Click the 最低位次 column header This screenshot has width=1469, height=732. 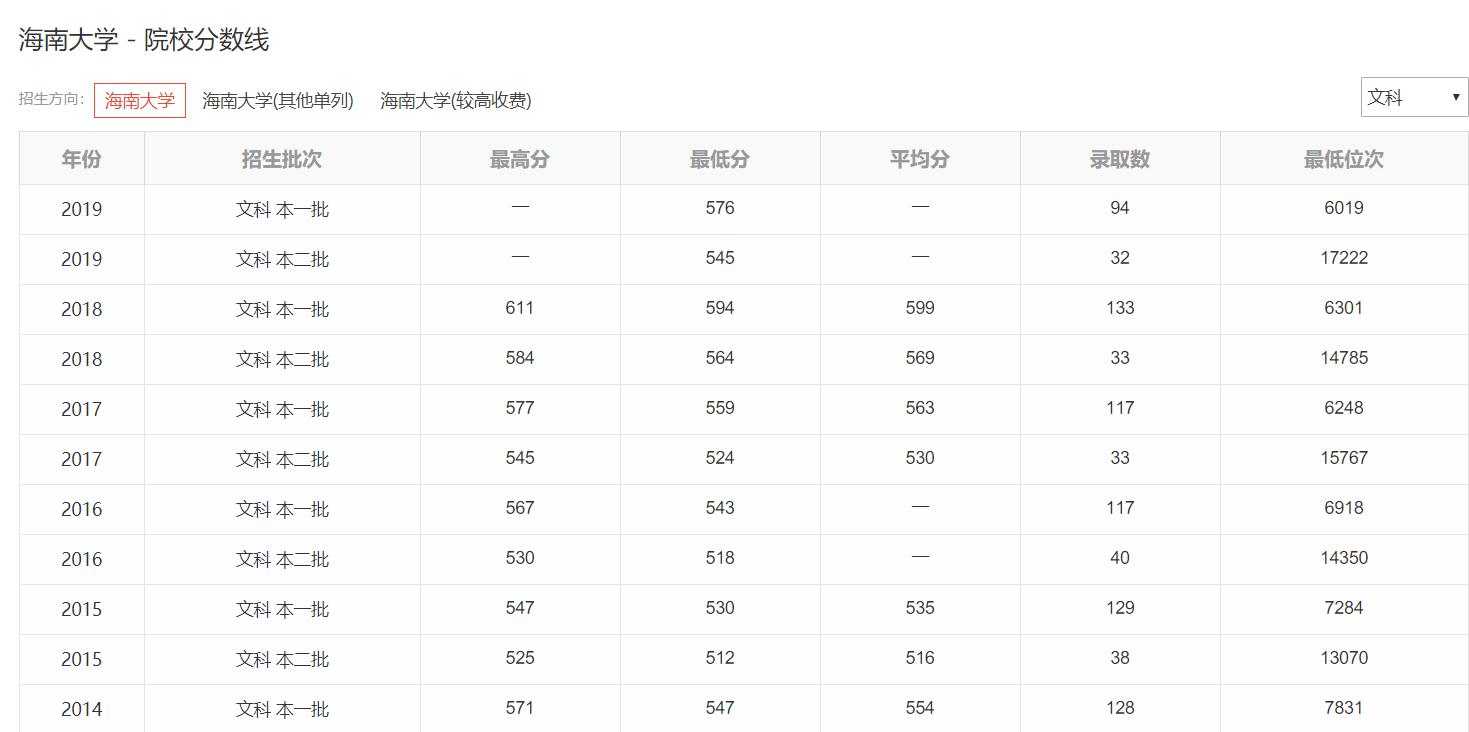coord(1342,158)
